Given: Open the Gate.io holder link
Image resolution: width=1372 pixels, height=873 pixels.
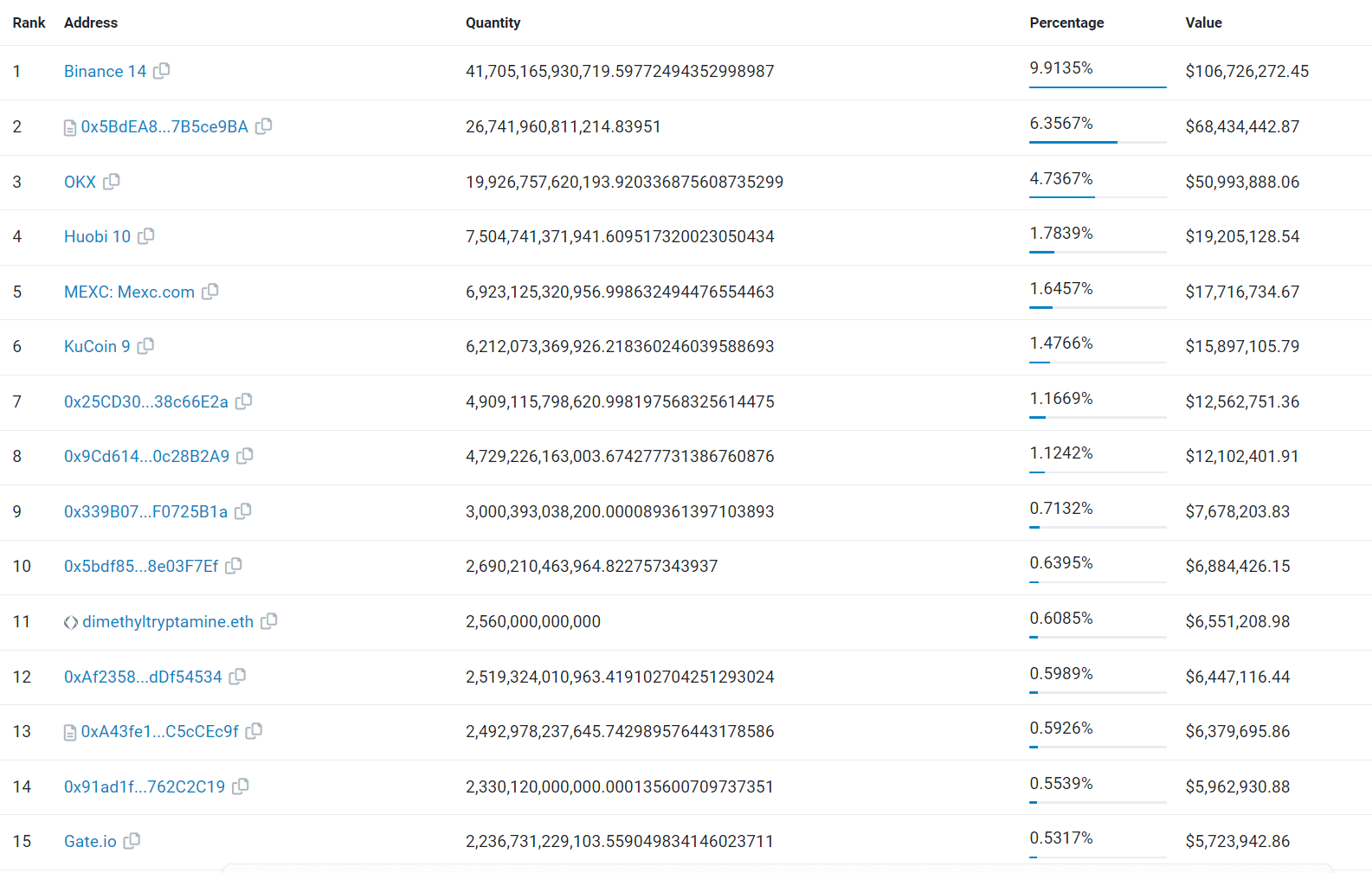Looking at the screenshot, I should click(x=90, y=841).
